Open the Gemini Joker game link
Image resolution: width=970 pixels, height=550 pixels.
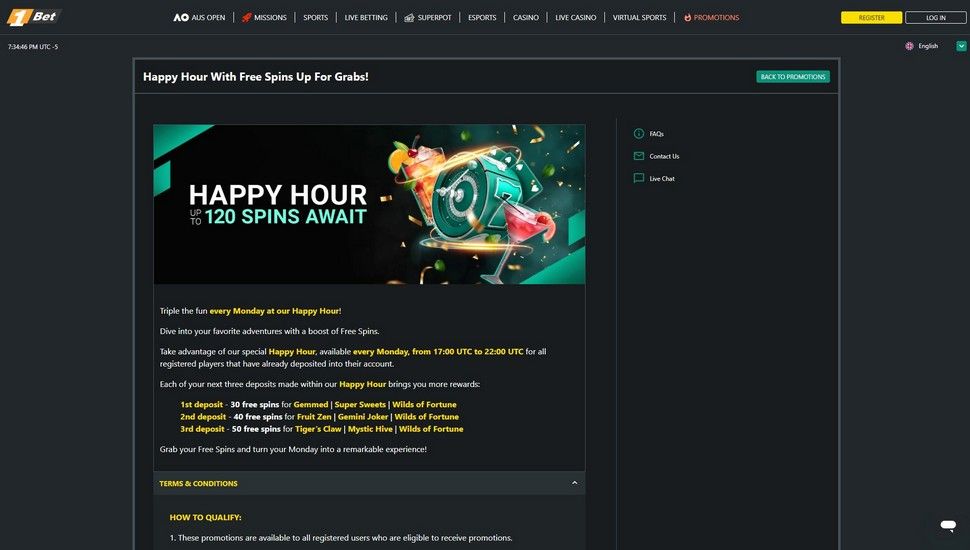click(363, 417)
